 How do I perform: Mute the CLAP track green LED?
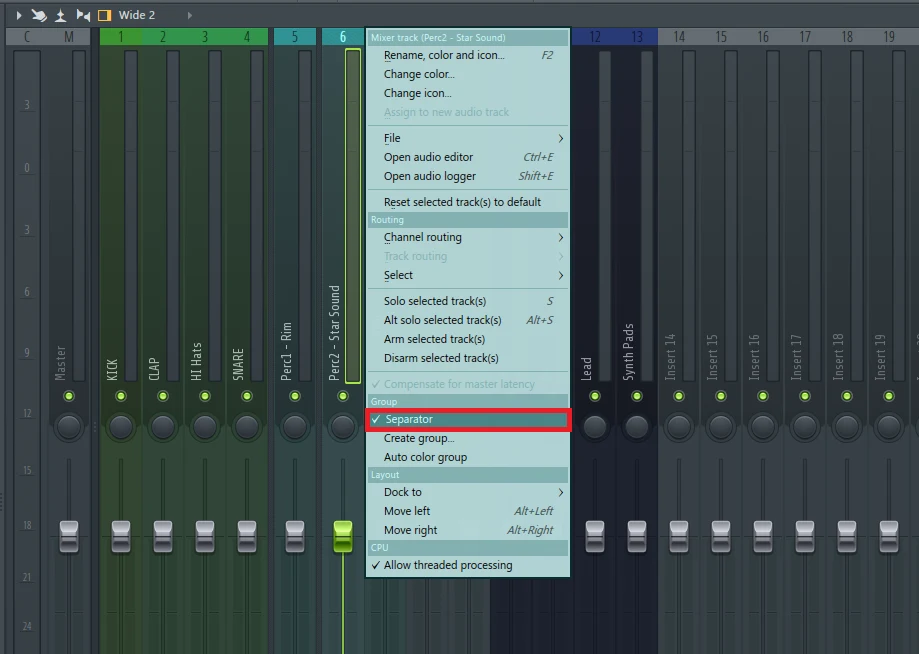(x=163, y=396)
